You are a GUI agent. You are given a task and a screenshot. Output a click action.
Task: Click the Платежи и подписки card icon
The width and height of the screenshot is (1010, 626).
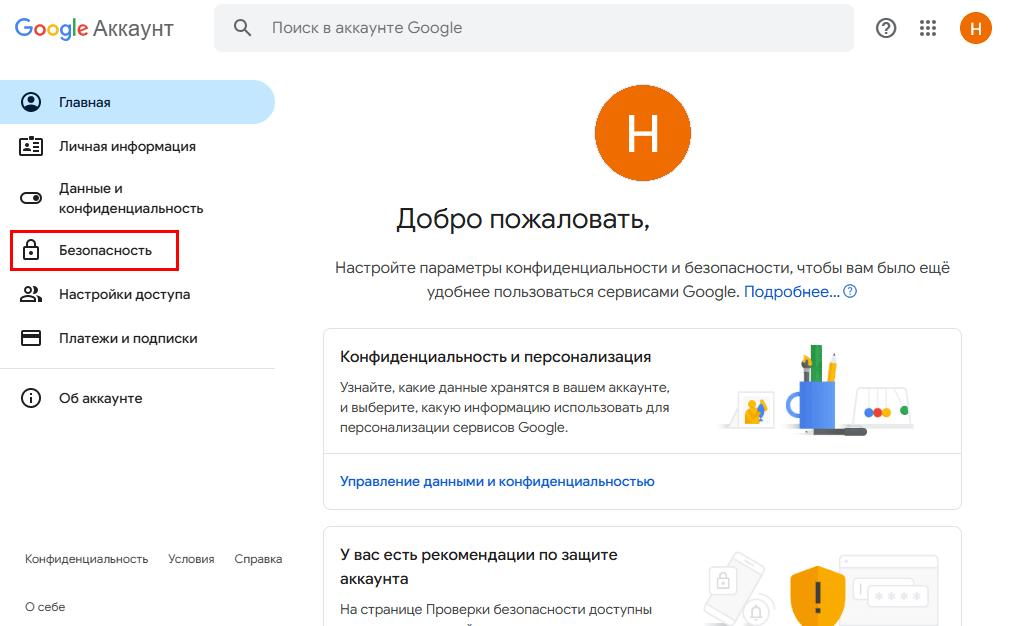31,338
